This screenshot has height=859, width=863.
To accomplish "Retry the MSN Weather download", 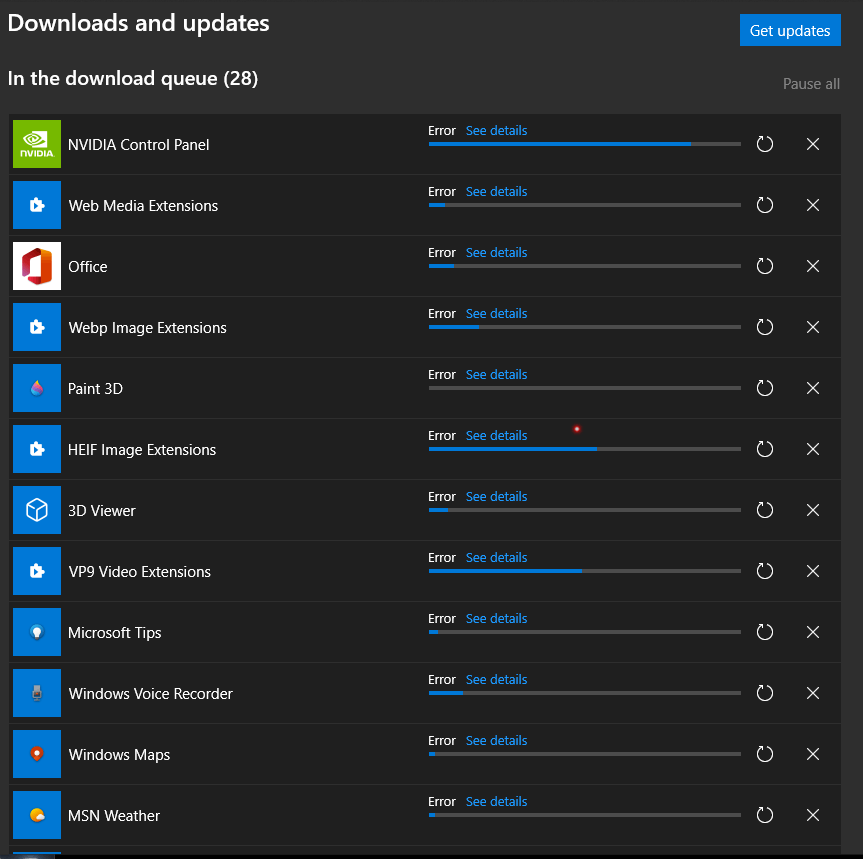I will (x=765, y=816).
